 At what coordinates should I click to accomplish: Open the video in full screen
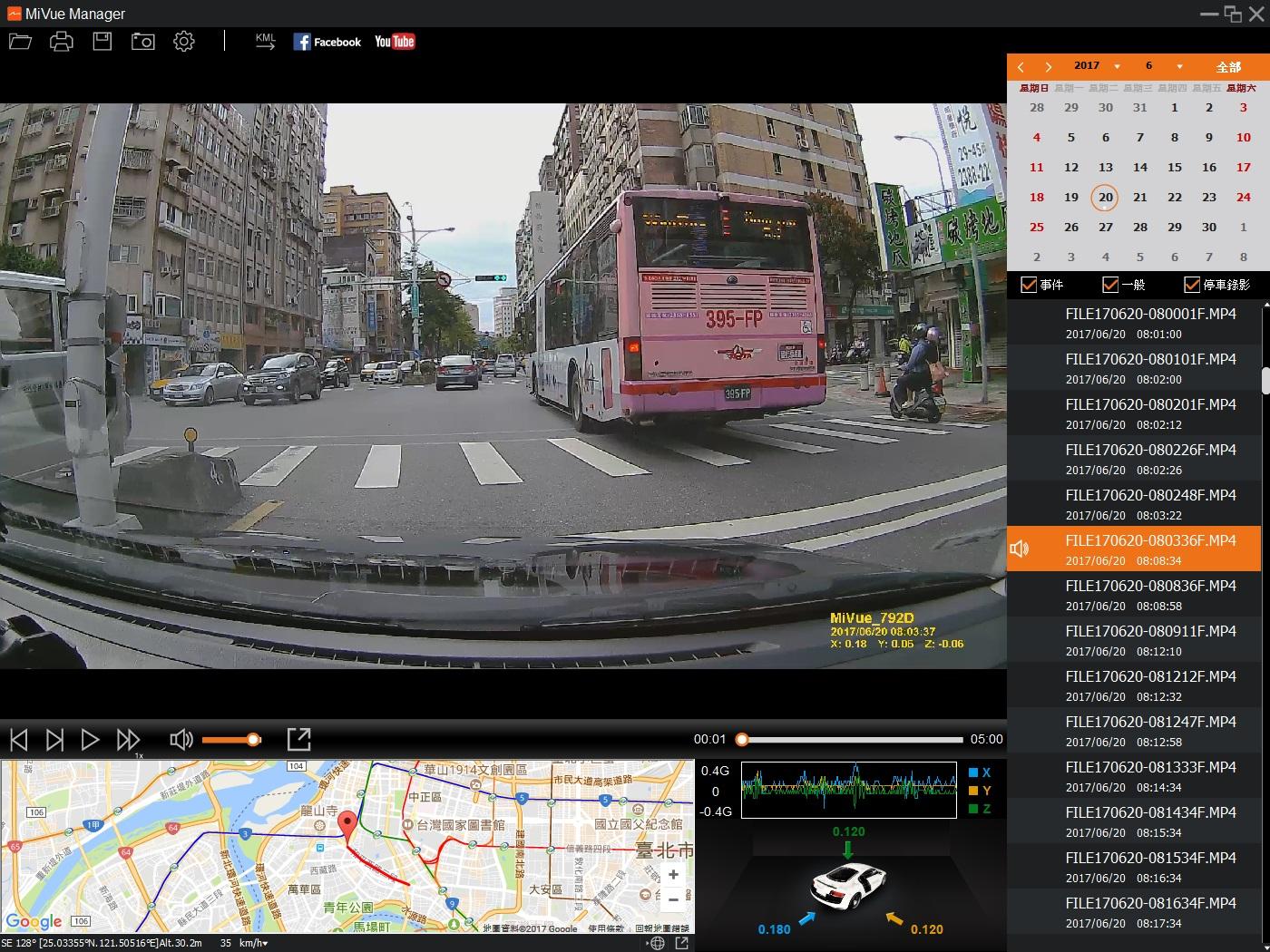coord(298,740)
